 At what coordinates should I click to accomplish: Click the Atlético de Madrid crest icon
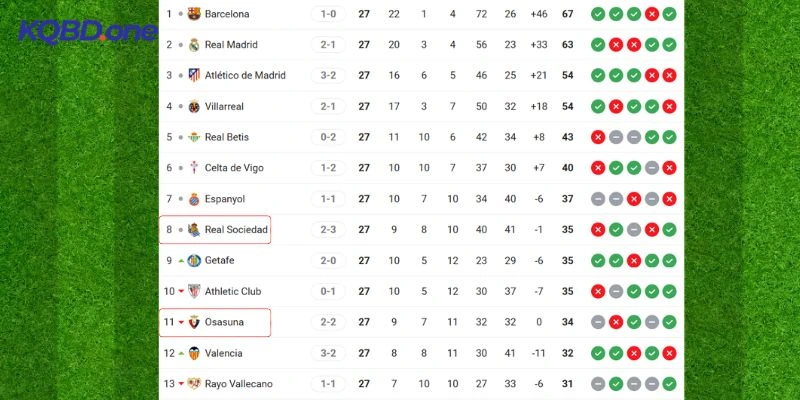(194, 76)
